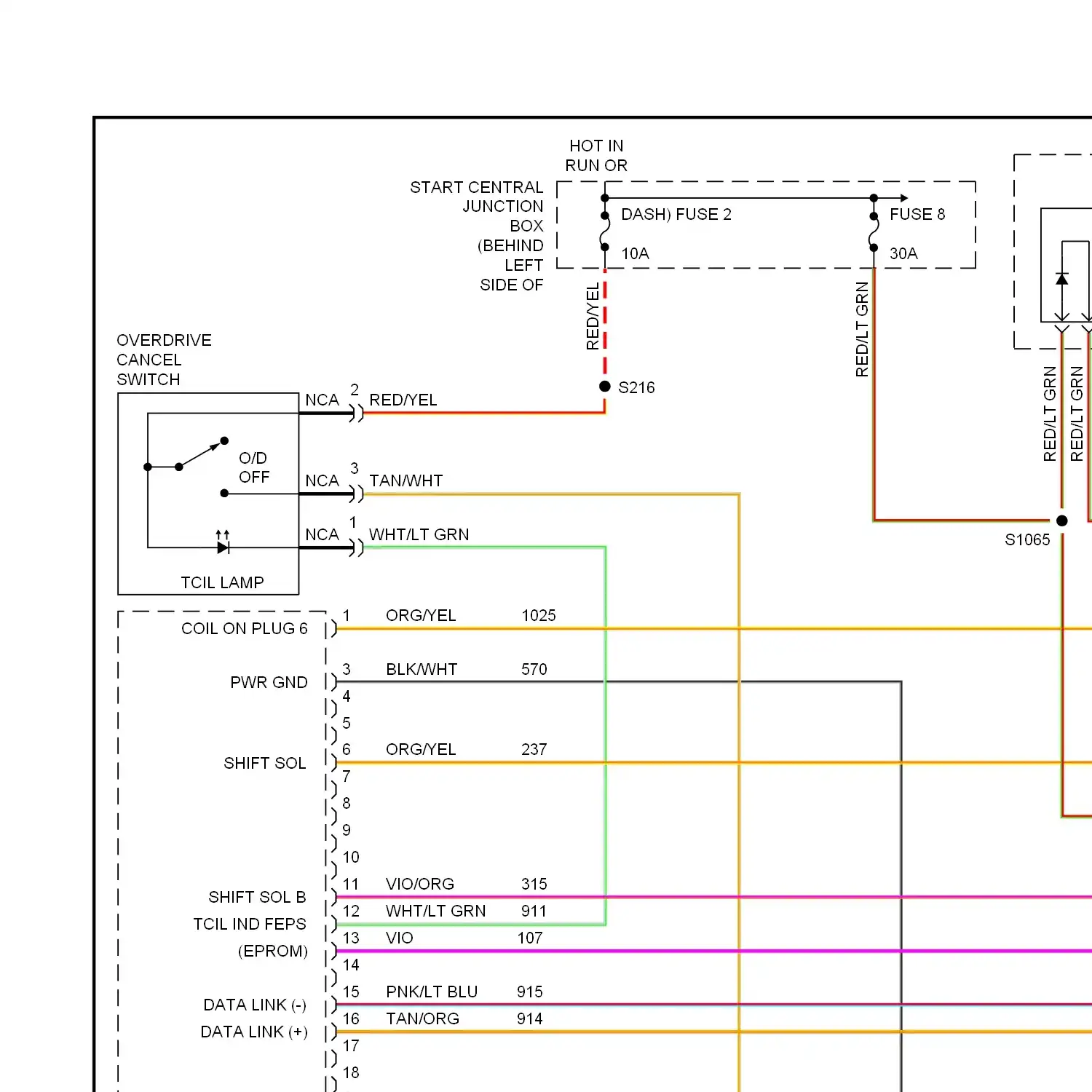The height and width of the screenshot is (1092, 1092).
Task: Select the "PWR GND" label
Action: tap(269, 682)
